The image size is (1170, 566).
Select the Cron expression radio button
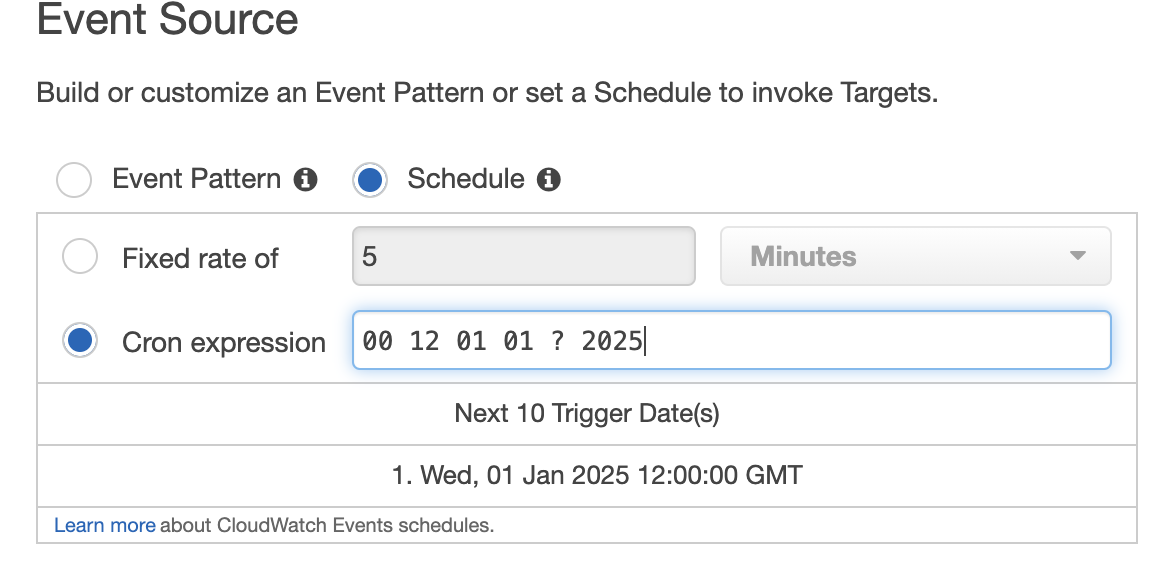point(80,341)
